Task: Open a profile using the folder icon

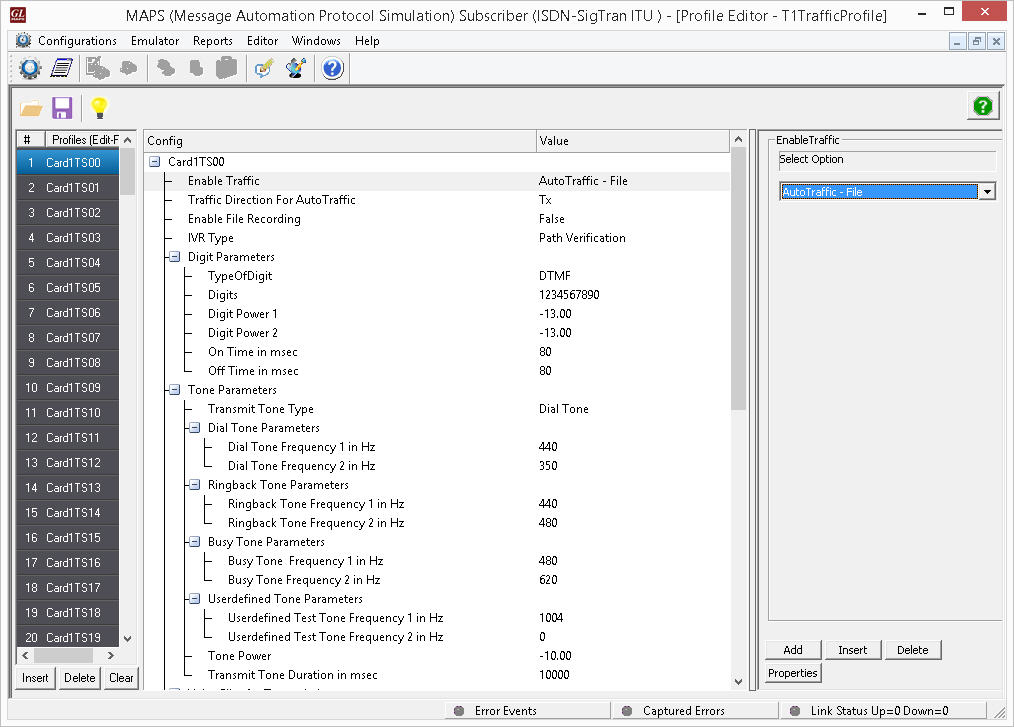Action: point(30,107)
